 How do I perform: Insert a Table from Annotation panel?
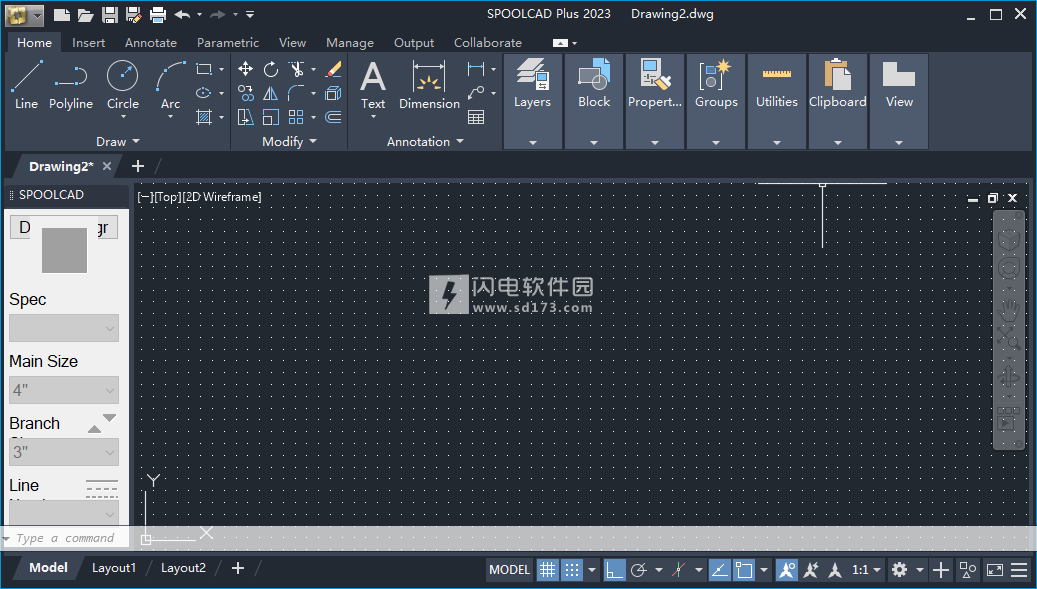(476, 118)
